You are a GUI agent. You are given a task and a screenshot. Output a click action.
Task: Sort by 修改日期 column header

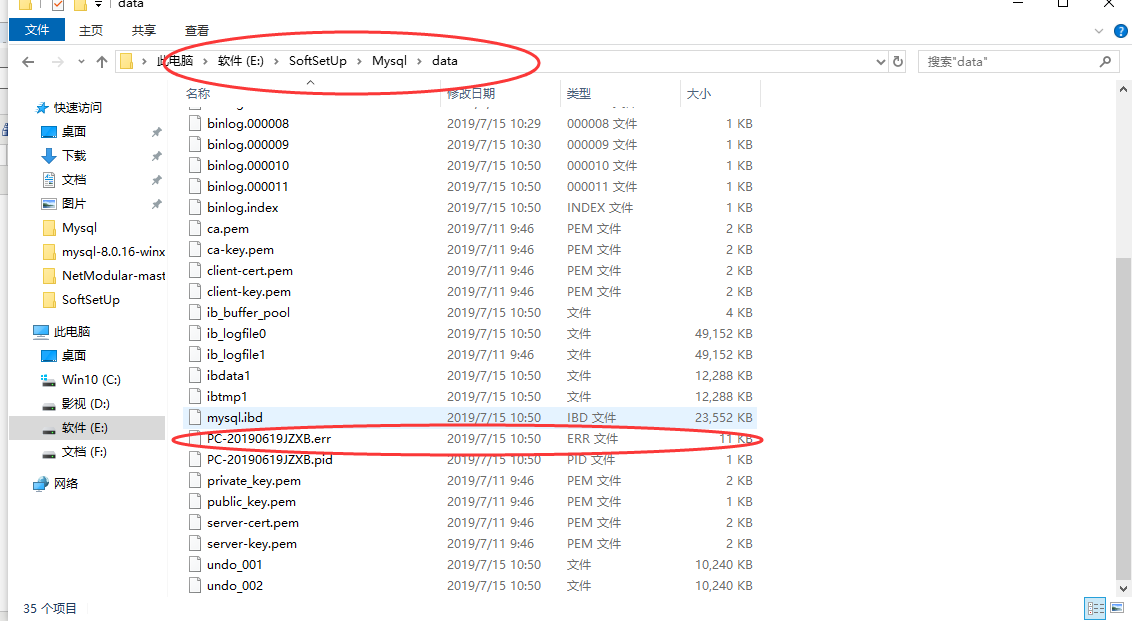(x=471, y=93)
